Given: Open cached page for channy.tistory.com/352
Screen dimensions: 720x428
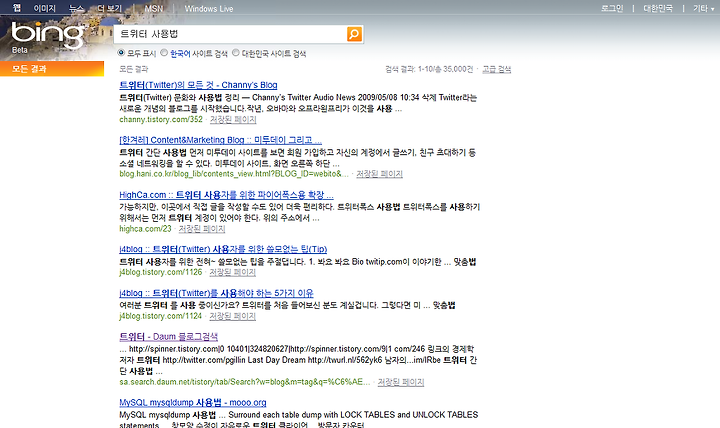Looking at the screenshot, I should [x=233, y=119].
